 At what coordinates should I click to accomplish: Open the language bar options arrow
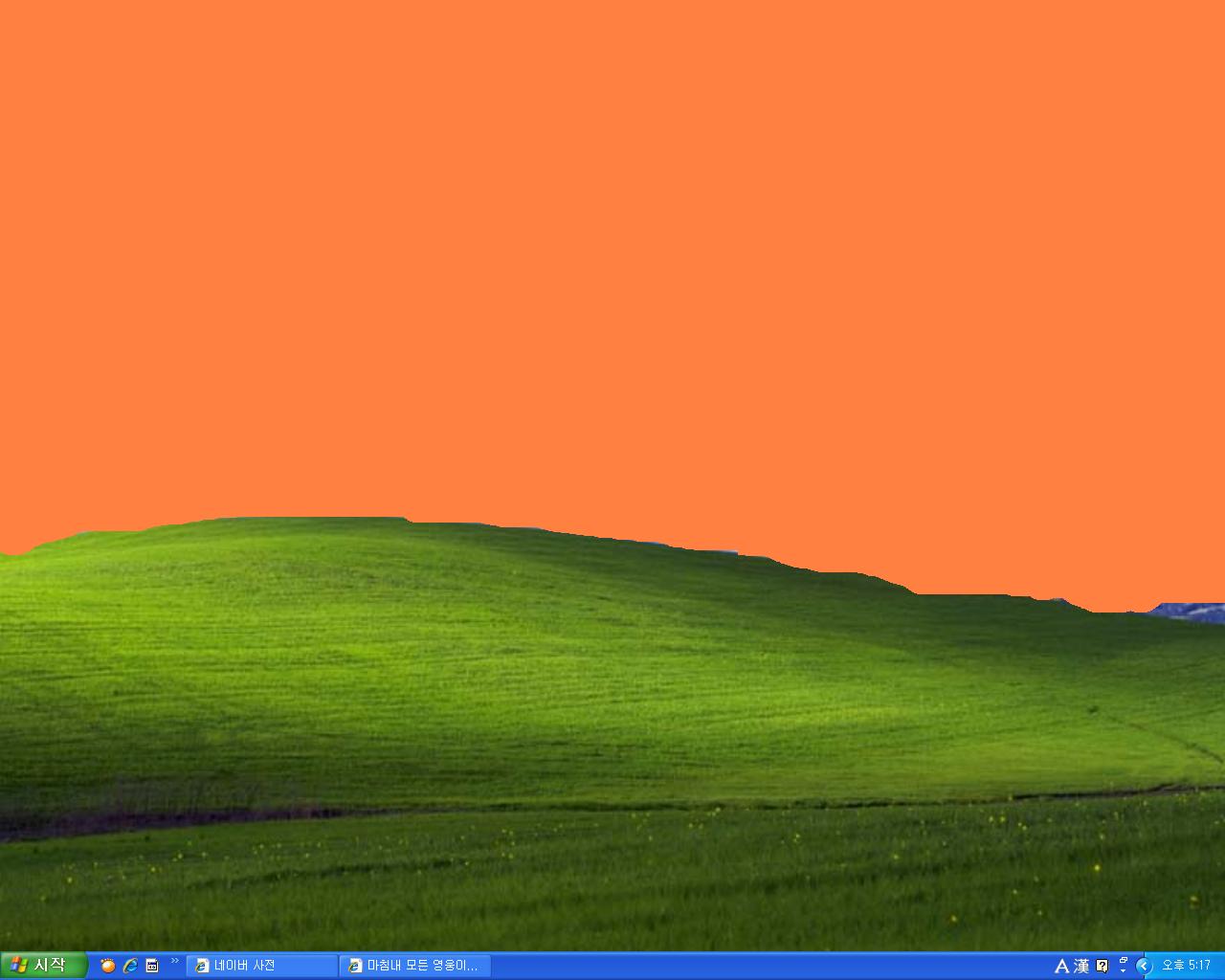pos(1124,970)
